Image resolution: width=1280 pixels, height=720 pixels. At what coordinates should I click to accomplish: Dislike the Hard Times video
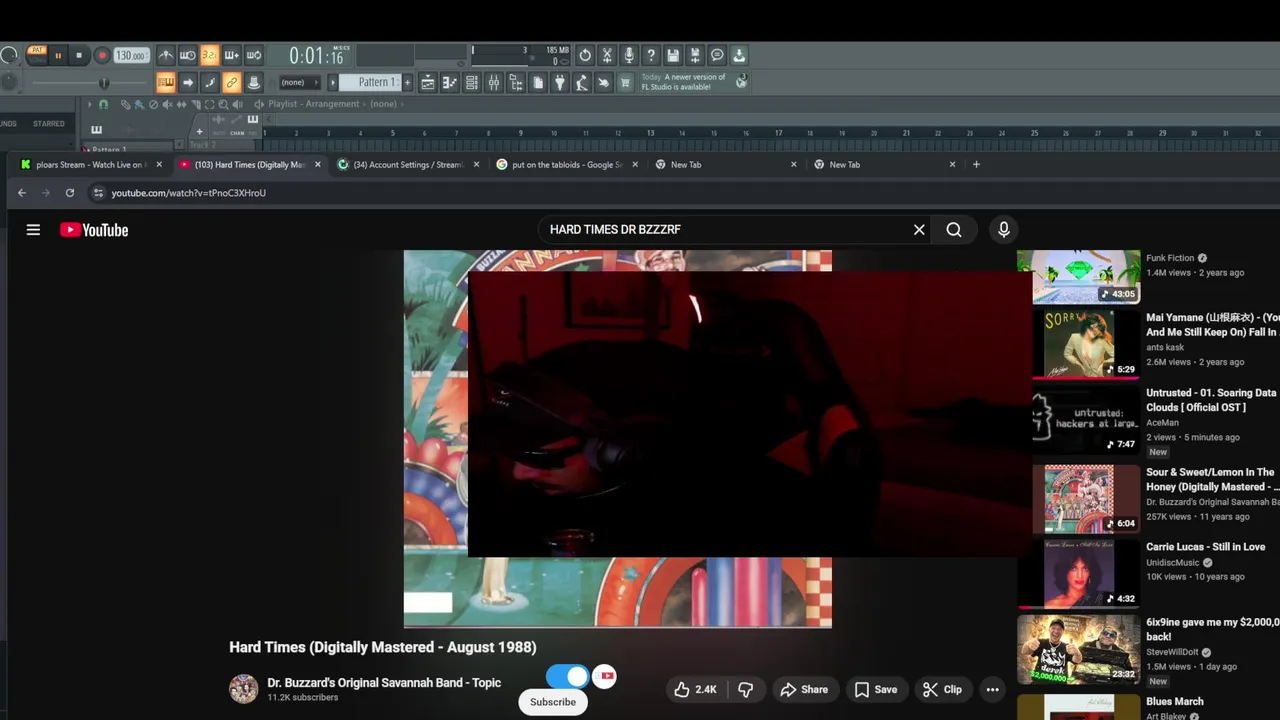(x=745, y=689)
